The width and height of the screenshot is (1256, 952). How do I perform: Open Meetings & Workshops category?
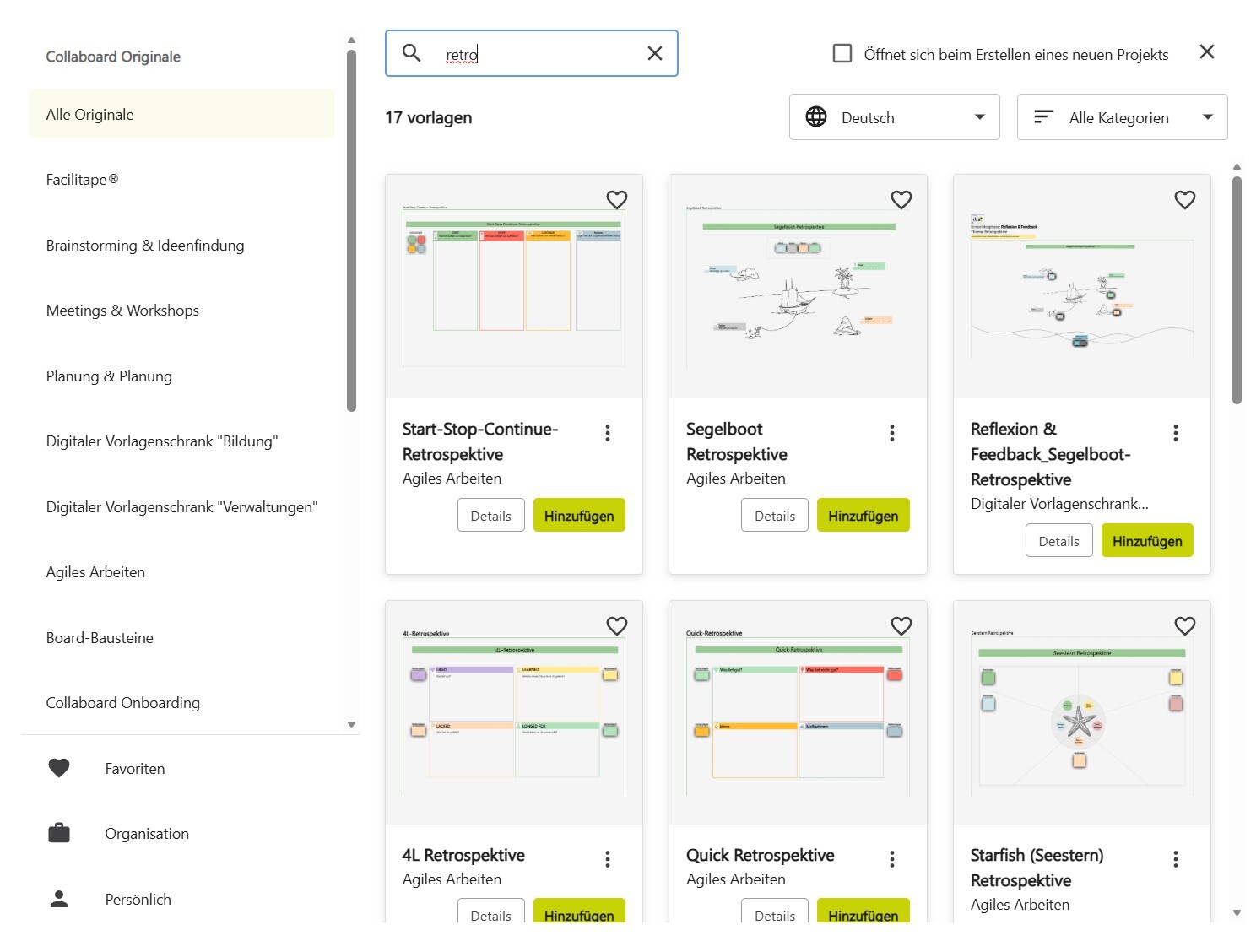[122, 311]
